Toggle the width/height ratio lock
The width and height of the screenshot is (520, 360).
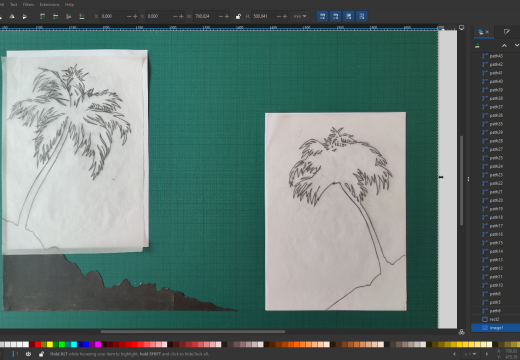(238, 16)
